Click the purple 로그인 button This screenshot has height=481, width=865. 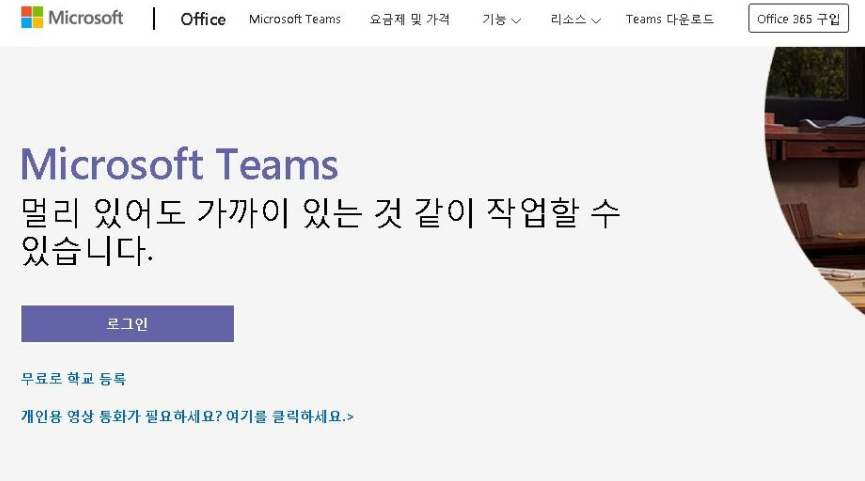[x=127, y=324]
